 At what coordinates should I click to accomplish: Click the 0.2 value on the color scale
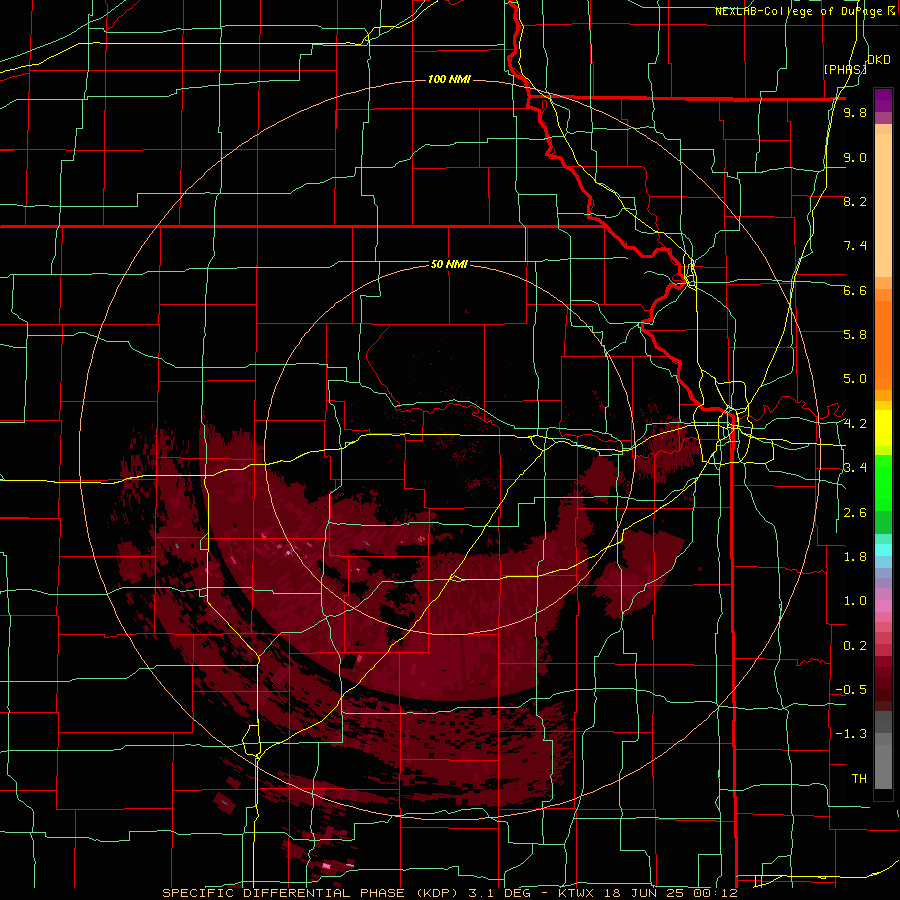(x=855, y=646)
